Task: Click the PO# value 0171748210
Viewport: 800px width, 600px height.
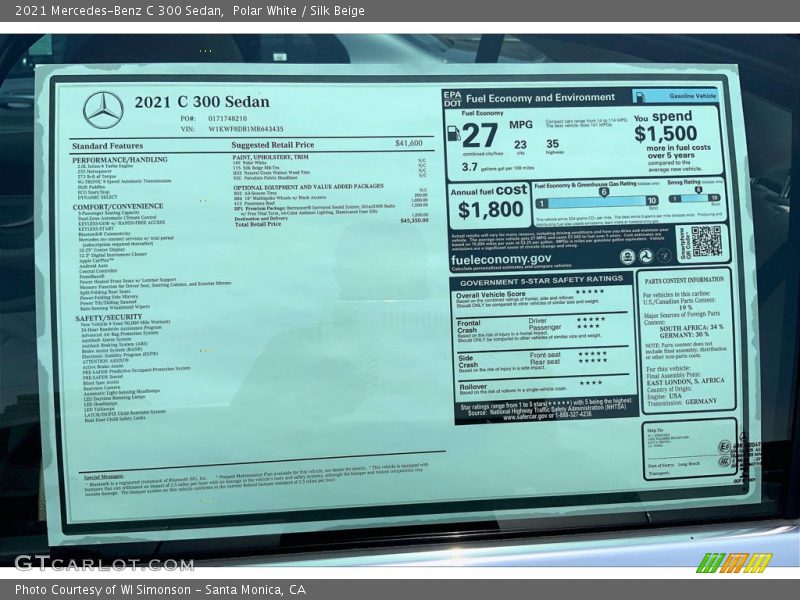Action: tap(227, 118)
